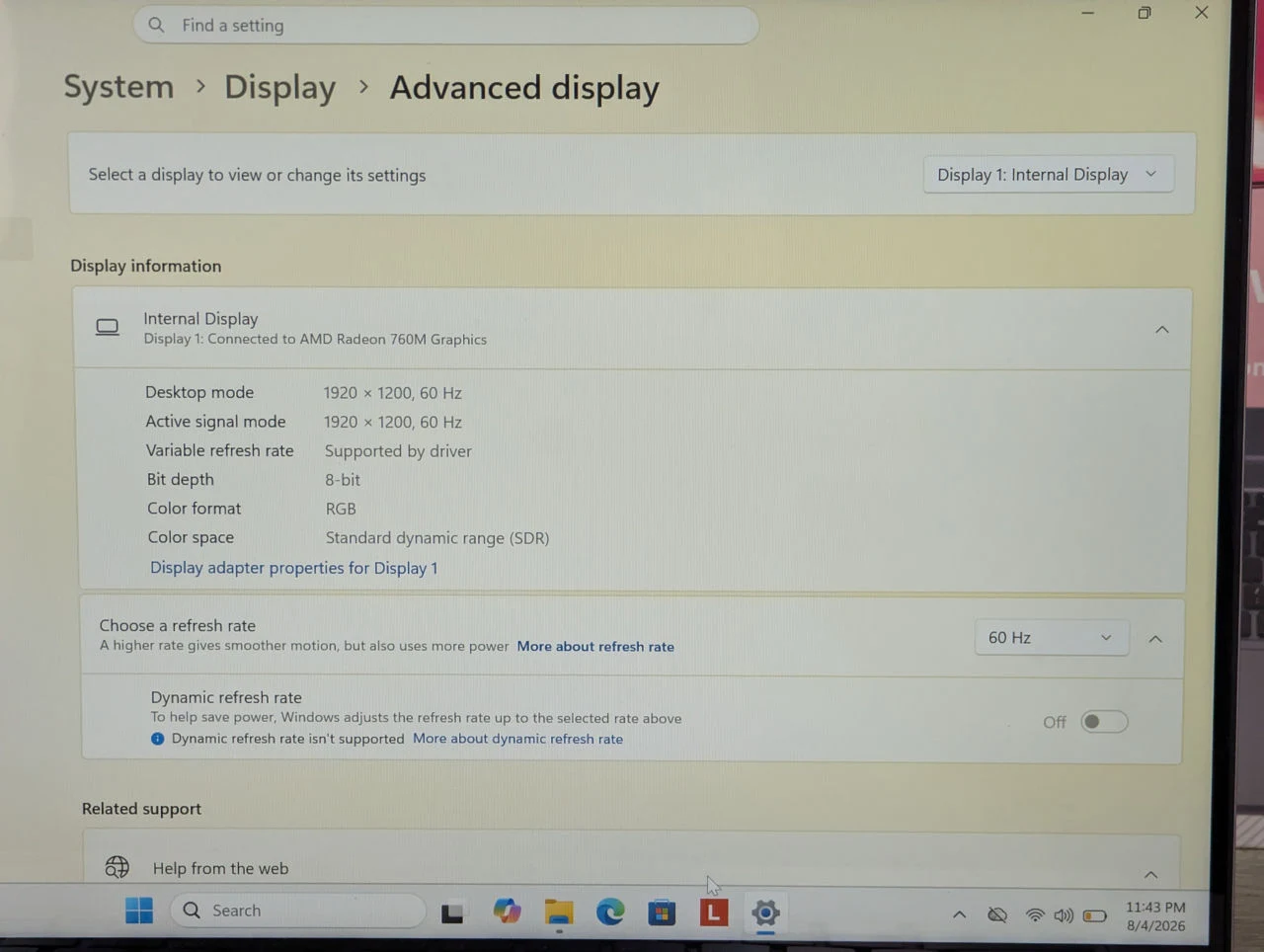The image size is (1264, 952).
Task: Click the RGB Color format value
Action: (341, 509)
